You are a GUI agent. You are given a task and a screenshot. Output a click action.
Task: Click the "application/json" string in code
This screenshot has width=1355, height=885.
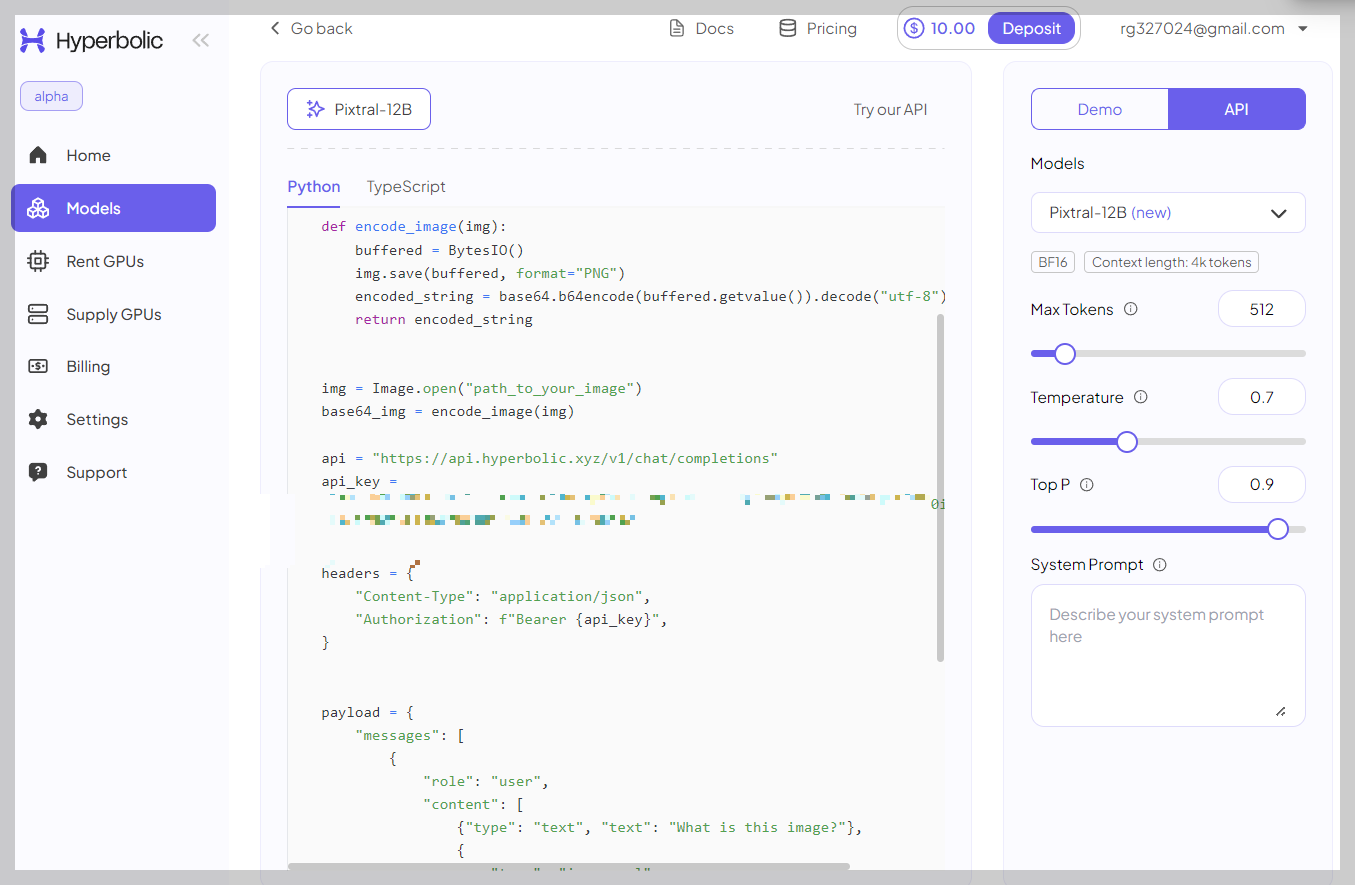[567, 596]
